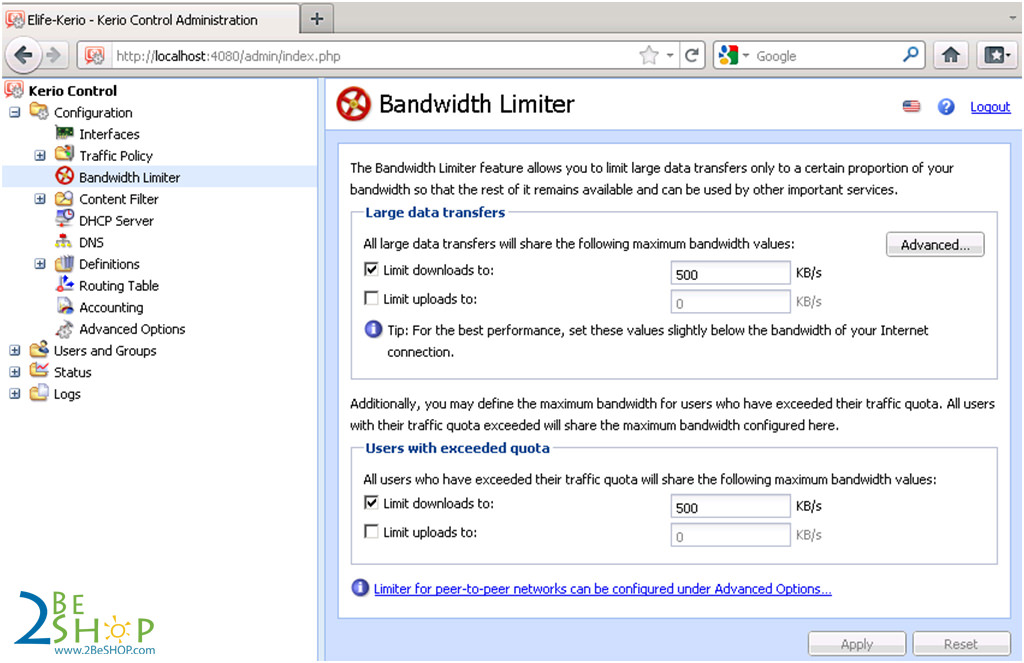Expand the Logs node
Screen dimensions: 1024x663
coord(14,394)
